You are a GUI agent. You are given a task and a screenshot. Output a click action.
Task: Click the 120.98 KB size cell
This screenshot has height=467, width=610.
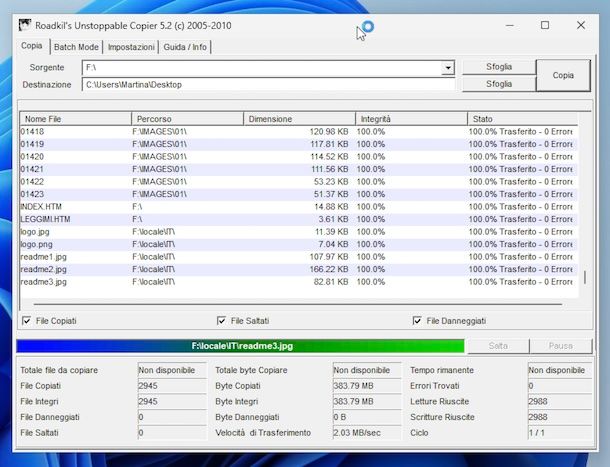(329, 132)
